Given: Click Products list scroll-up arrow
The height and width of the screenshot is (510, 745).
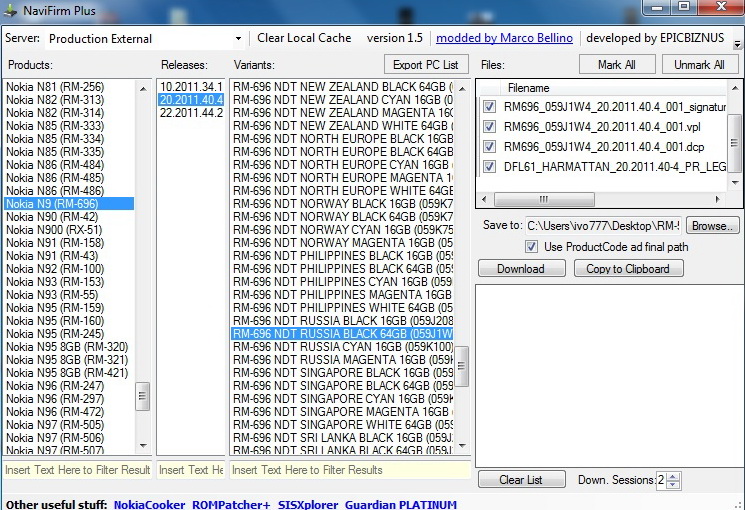Looking at the screenshot, I should coord(143,89).
